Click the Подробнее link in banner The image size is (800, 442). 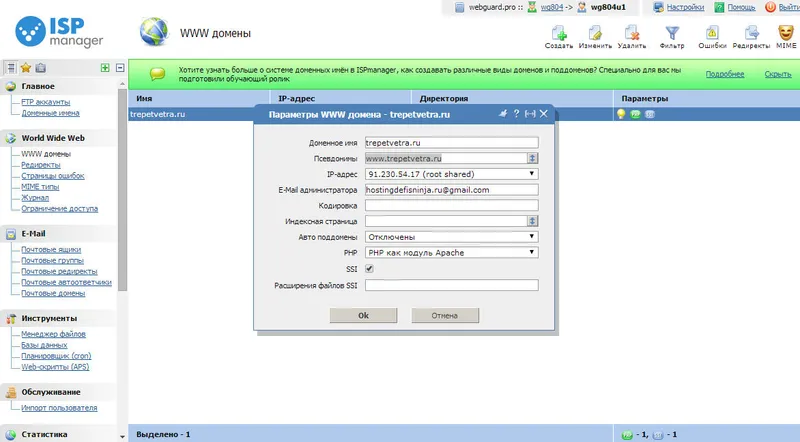click(x=724, y=74)
